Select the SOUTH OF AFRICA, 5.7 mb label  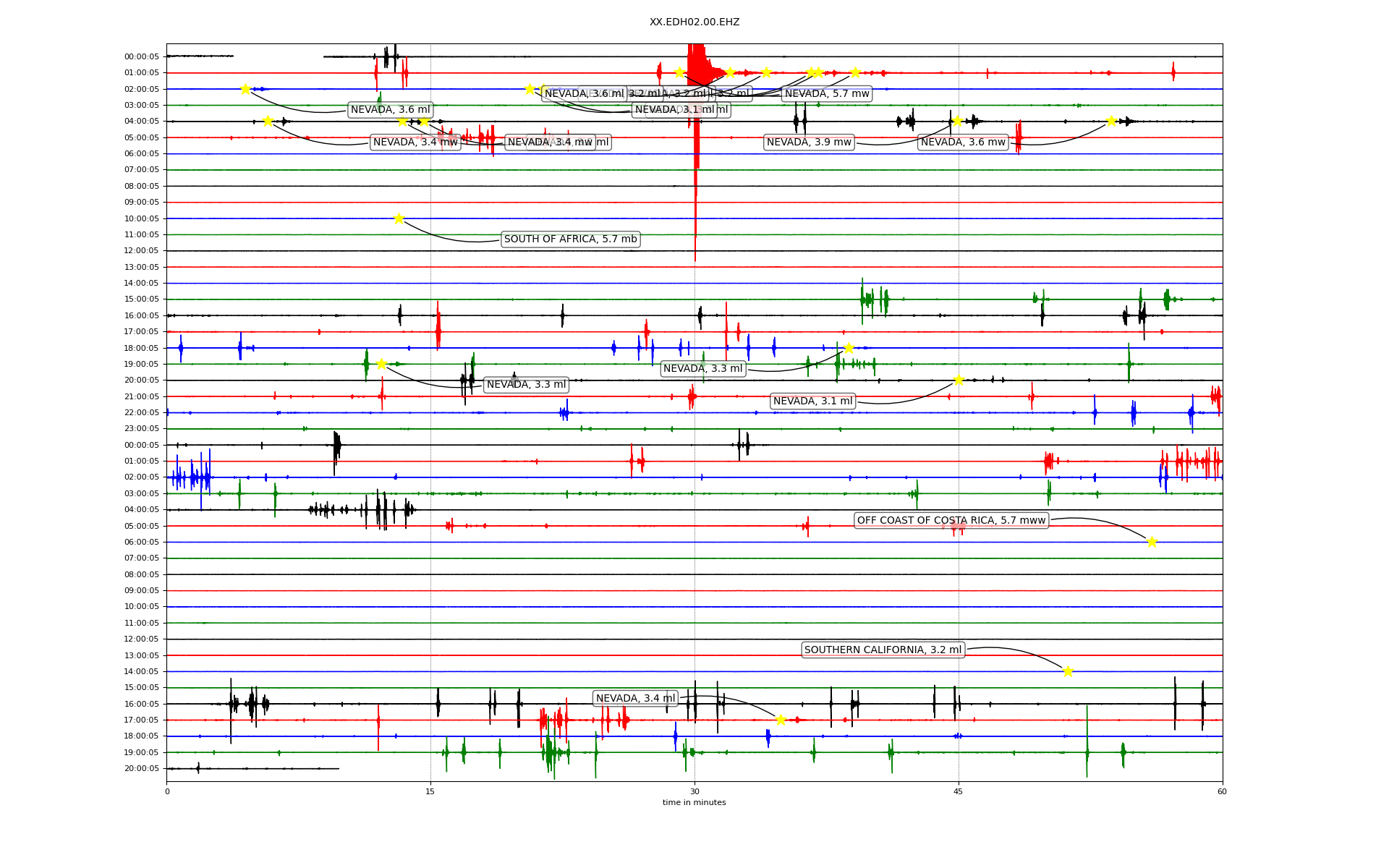pos(570,239)
